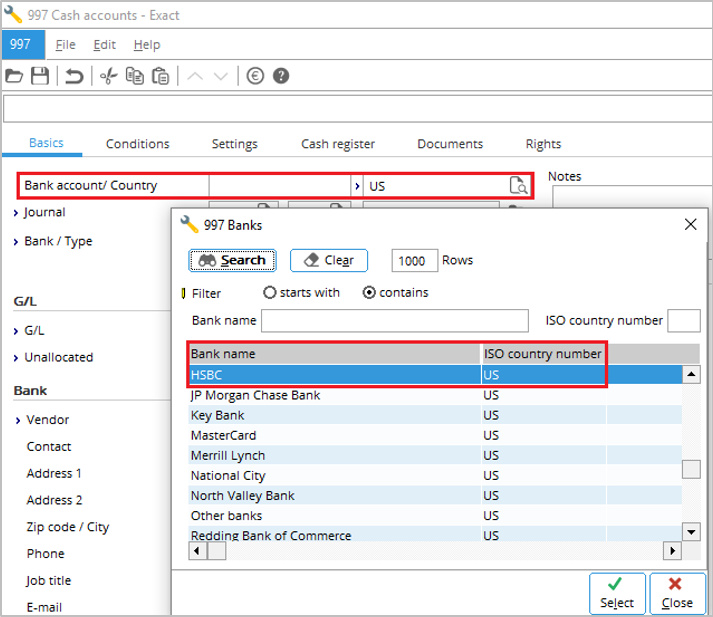Click the Copy icon in toolbar
This screenshot has width=713, height=617.
coord(134,76)
